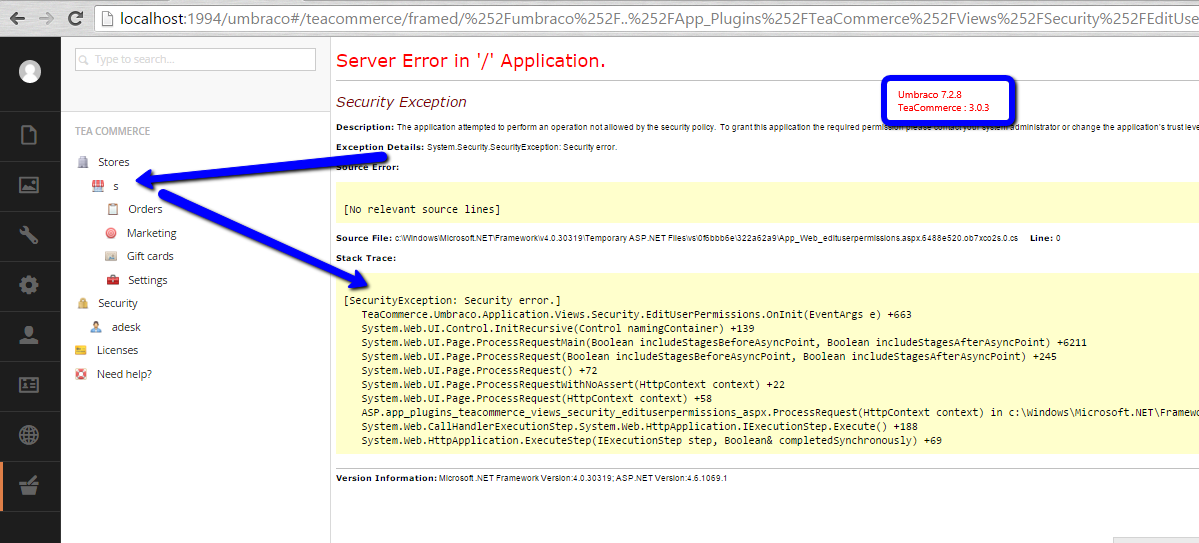Click the ProcessRequestWithNoAssert stack line

click(573, 385)
